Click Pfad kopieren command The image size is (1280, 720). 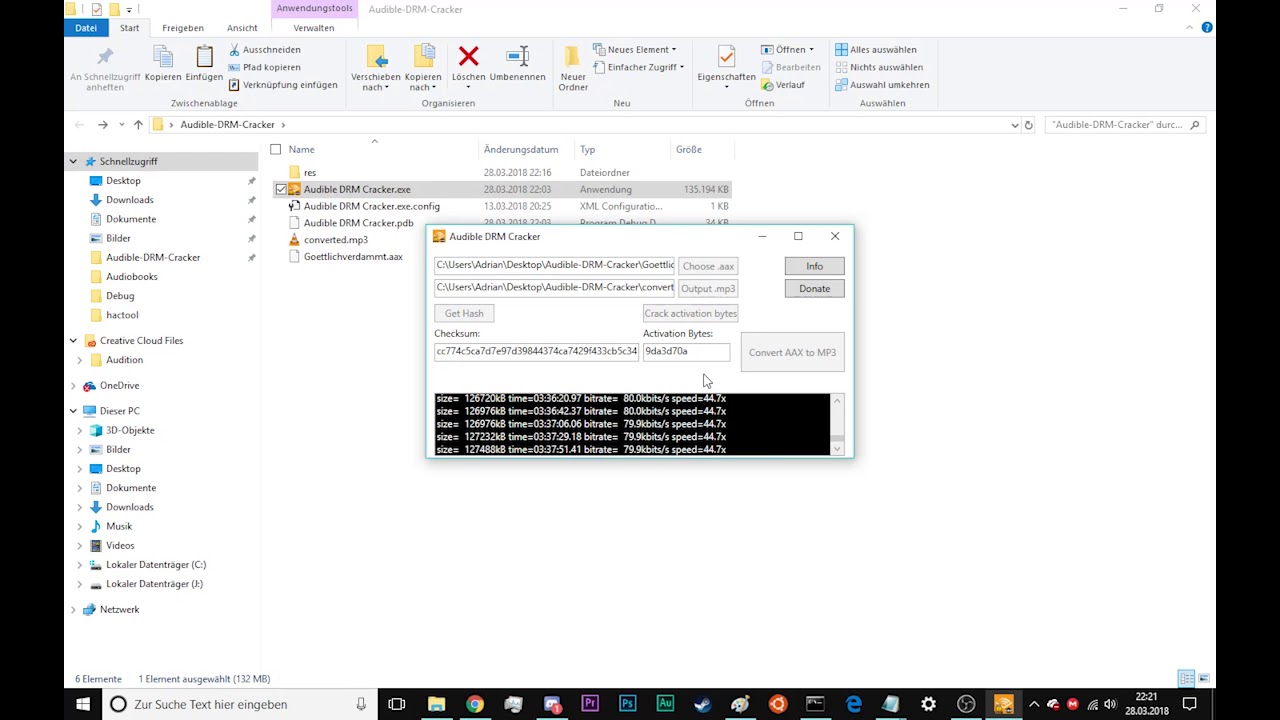pos(265,67)
